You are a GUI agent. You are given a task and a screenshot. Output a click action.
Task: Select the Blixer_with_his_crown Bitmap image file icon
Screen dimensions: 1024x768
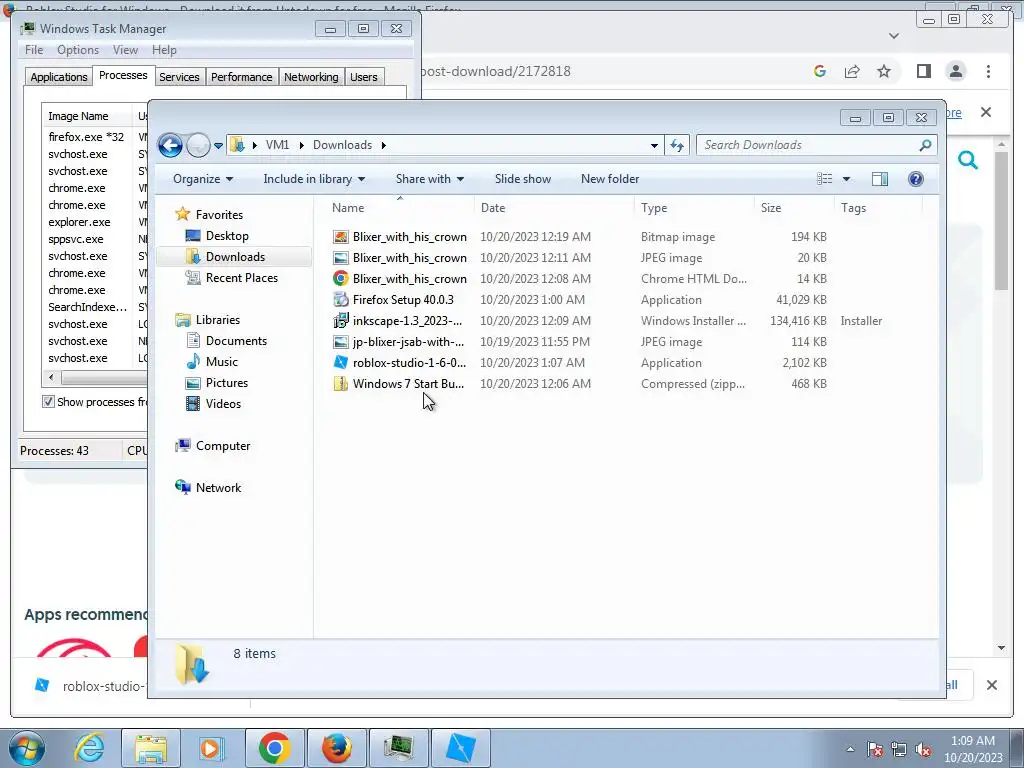[340, 237]
